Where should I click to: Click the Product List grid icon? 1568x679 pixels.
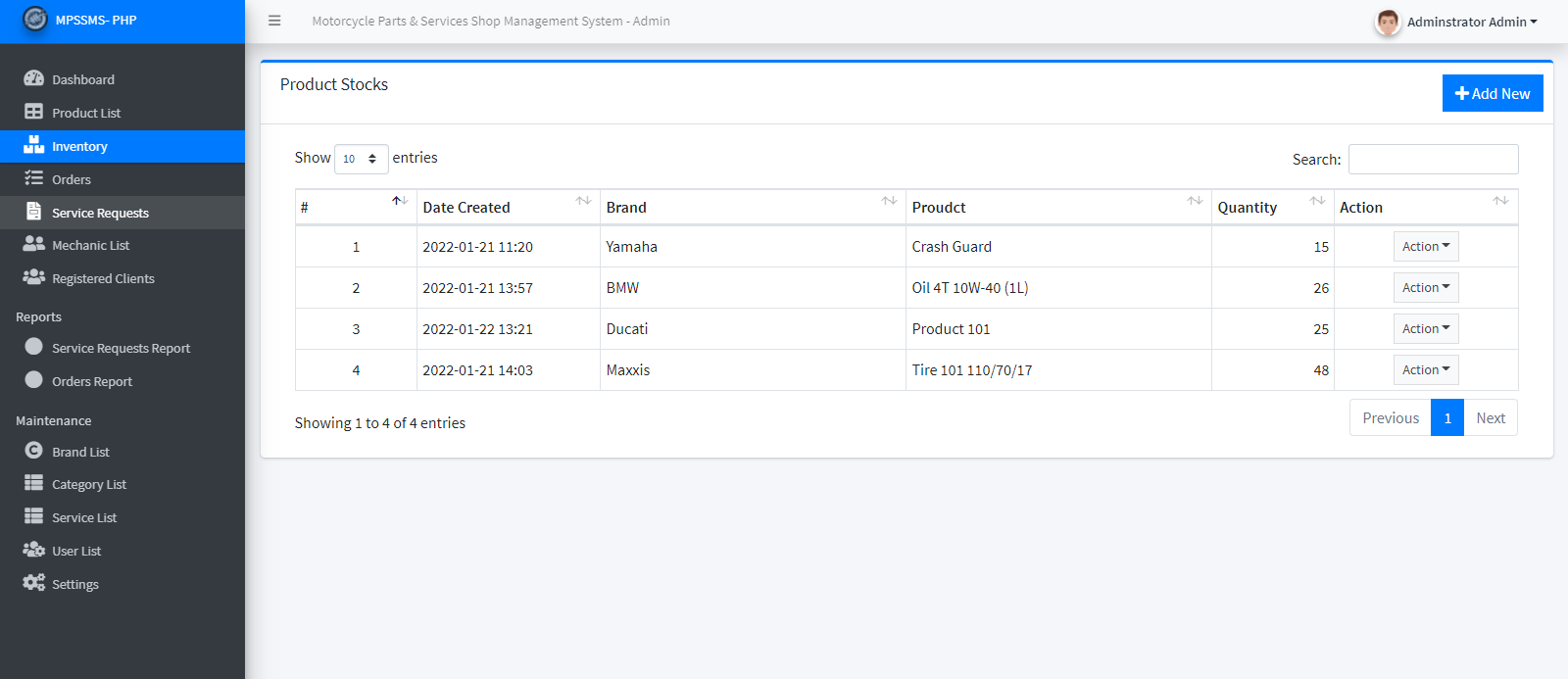click(x=34, y=112)
